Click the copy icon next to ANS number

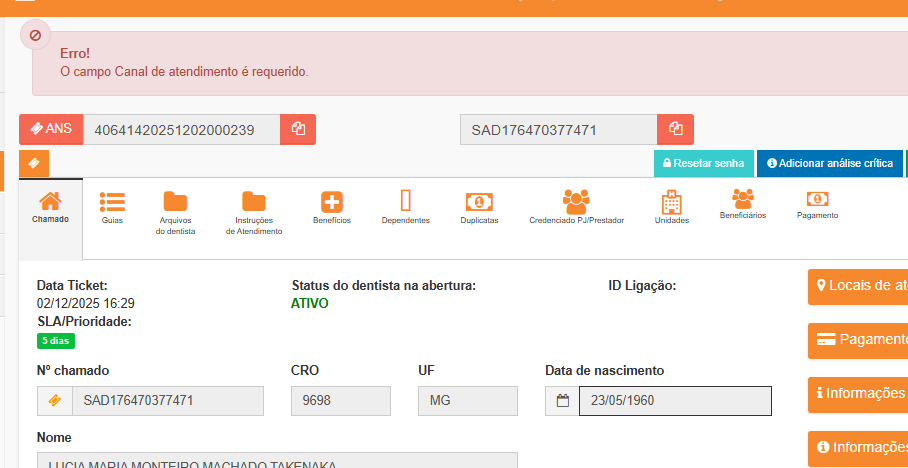point(298,129)
